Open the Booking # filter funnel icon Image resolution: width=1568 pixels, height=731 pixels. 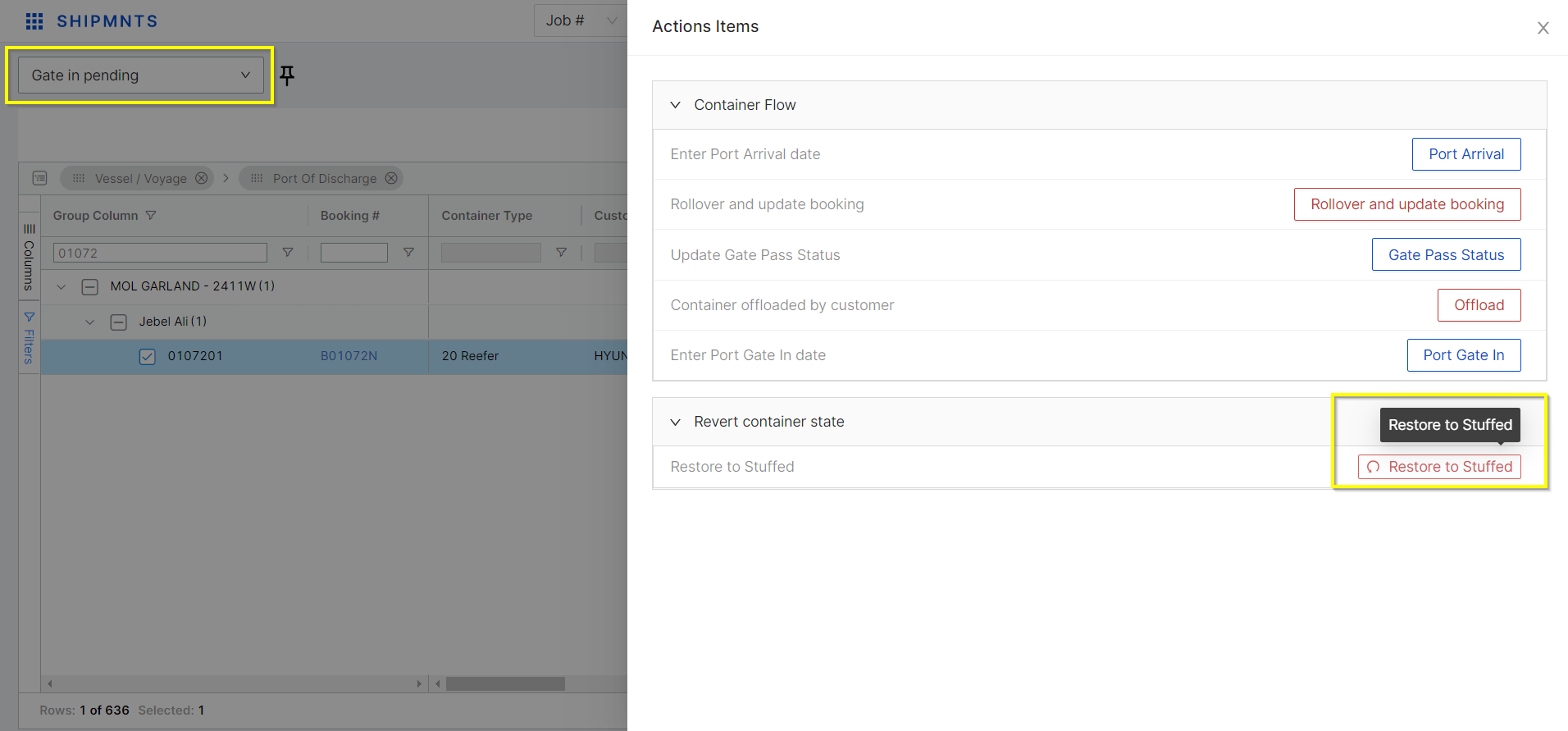408,253
